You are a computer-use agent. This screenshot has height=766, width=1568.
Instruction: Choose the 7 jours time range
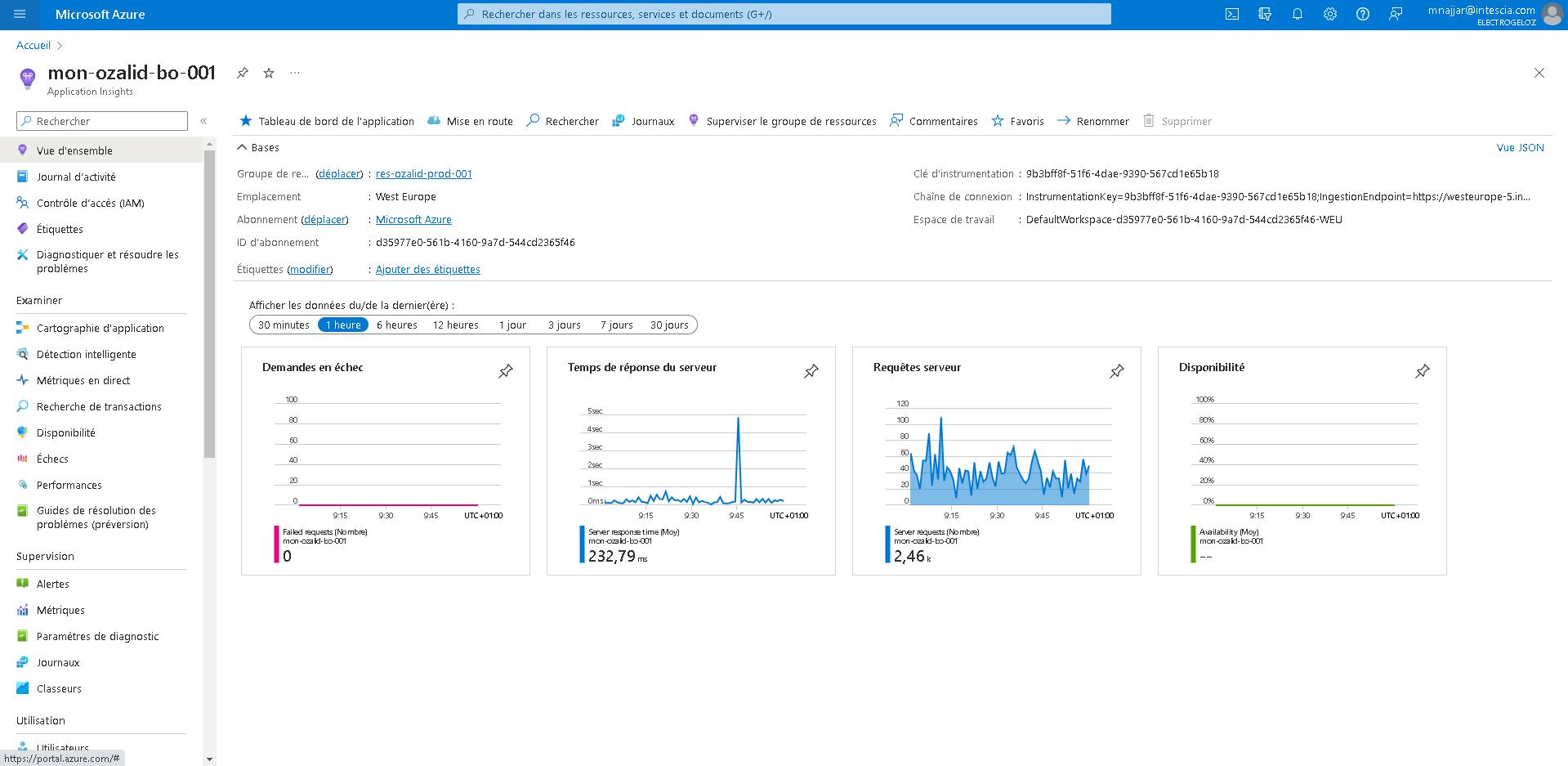click(616, 325)
